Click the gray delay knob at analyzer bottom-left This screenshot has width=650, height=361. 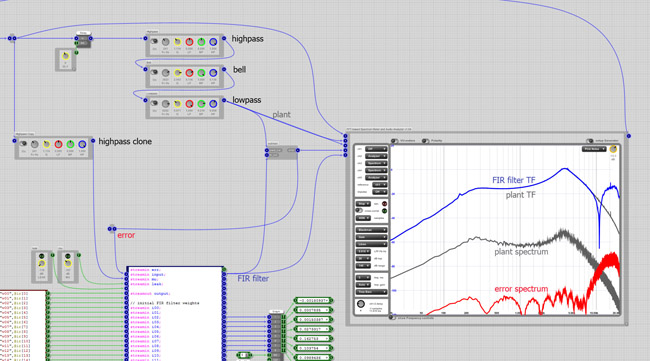pyautogui.click(x=361, y=304)
